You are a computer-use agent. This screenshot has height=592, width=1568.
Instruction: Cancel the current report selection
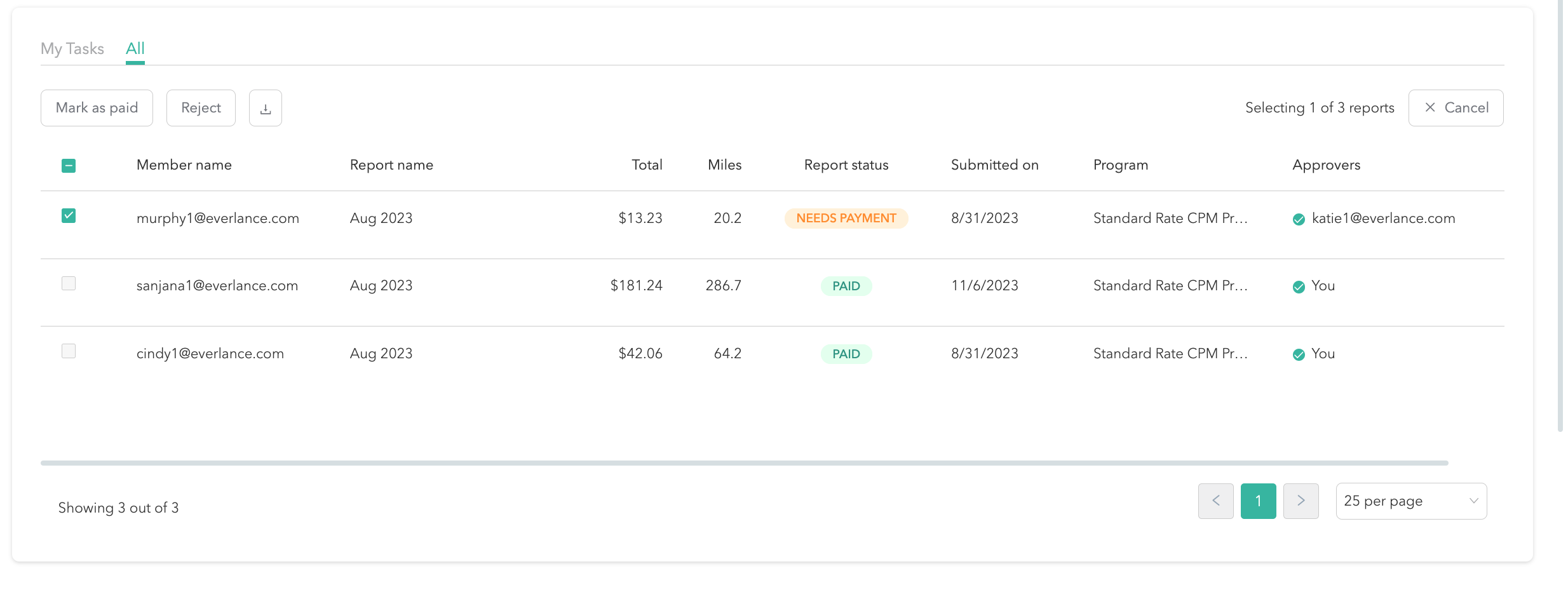click(x=1456, y=108)
